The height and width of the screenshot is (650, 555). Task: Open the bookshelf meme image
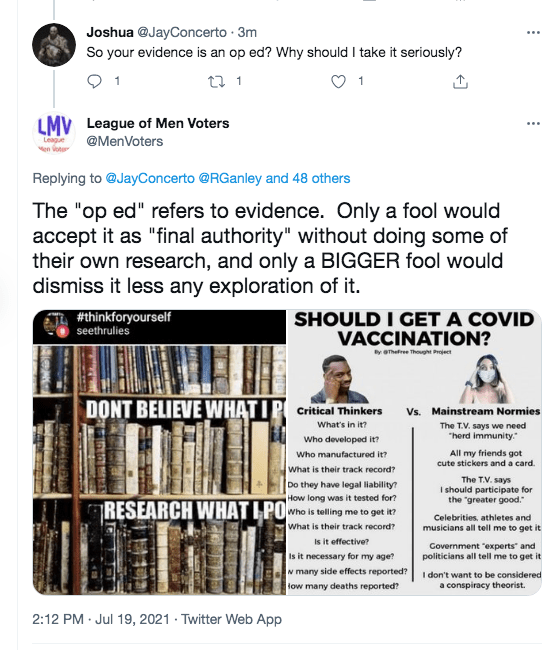click(x=160, y=452)
